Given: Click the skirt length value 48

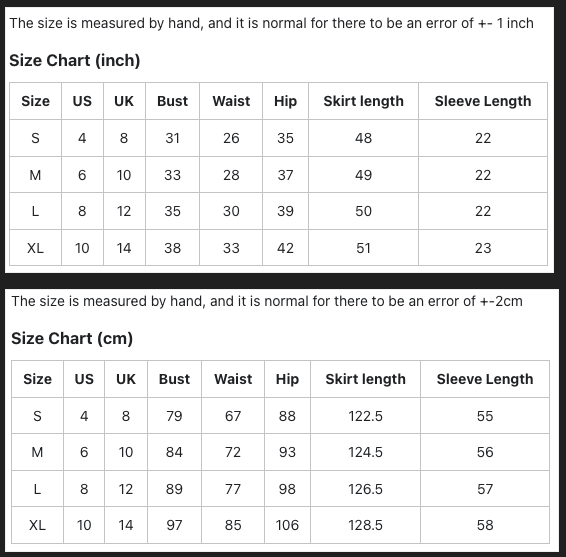Looking at the screenshot, I should (363, 138).
